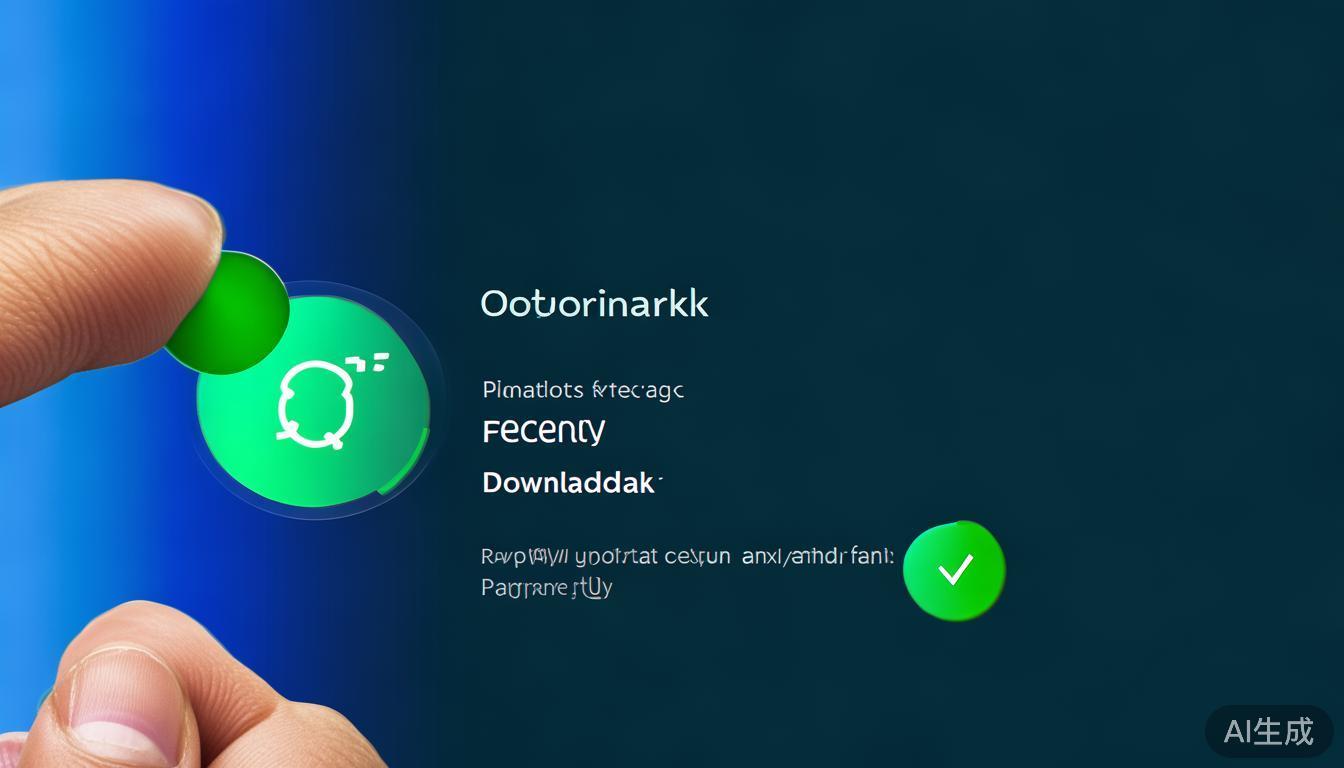Select the AI生成 watermark badge
Viewport: 1344px width, 768px height.
[x=1268, y=731]
